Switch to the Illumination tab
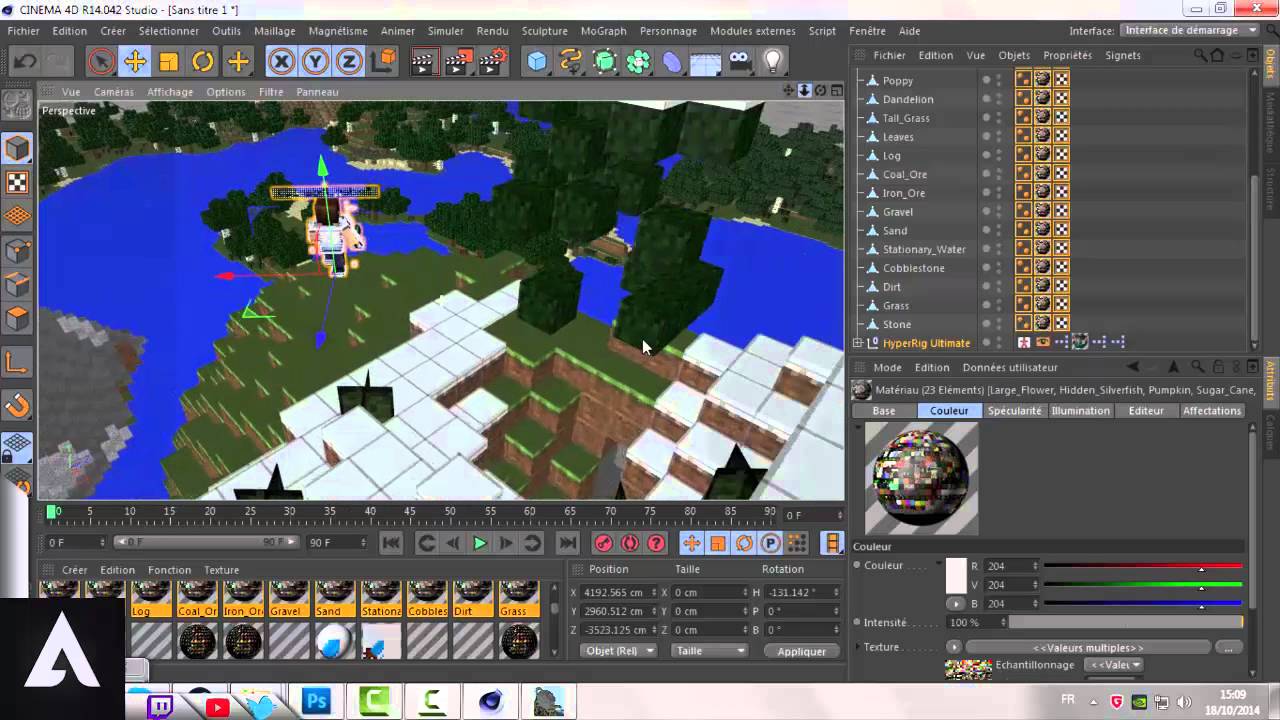This screenshot has height=720, width=1280. 1080,411
